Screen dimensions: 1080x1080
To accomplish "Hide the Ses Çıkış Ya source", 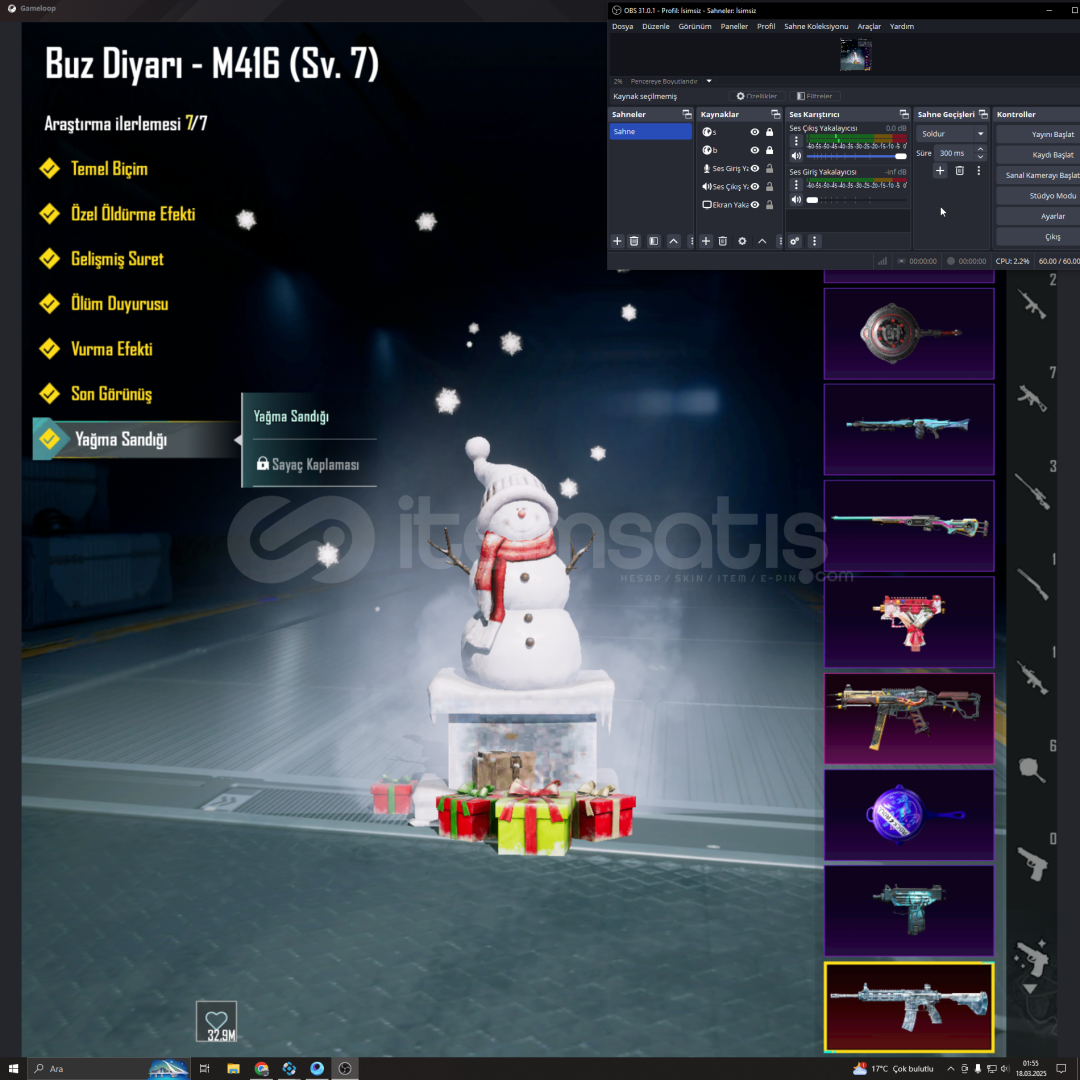I will (x=755, y=187).
